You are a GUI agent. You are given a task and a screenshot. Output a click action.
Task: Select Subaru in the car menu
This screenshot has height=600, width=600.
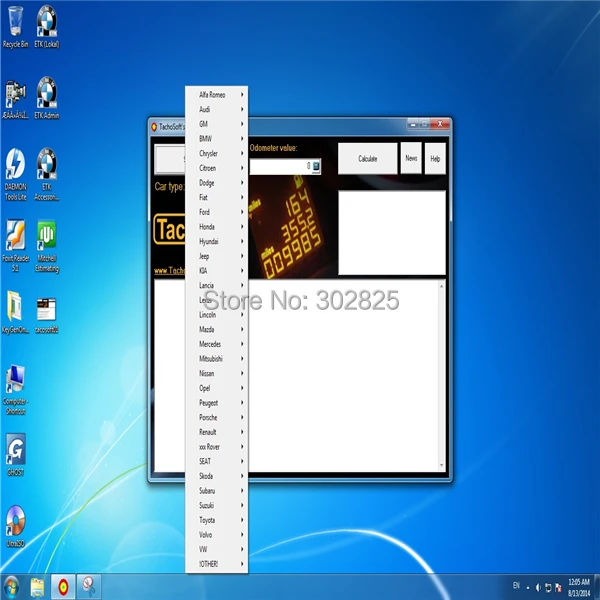[x=217, y=491]
